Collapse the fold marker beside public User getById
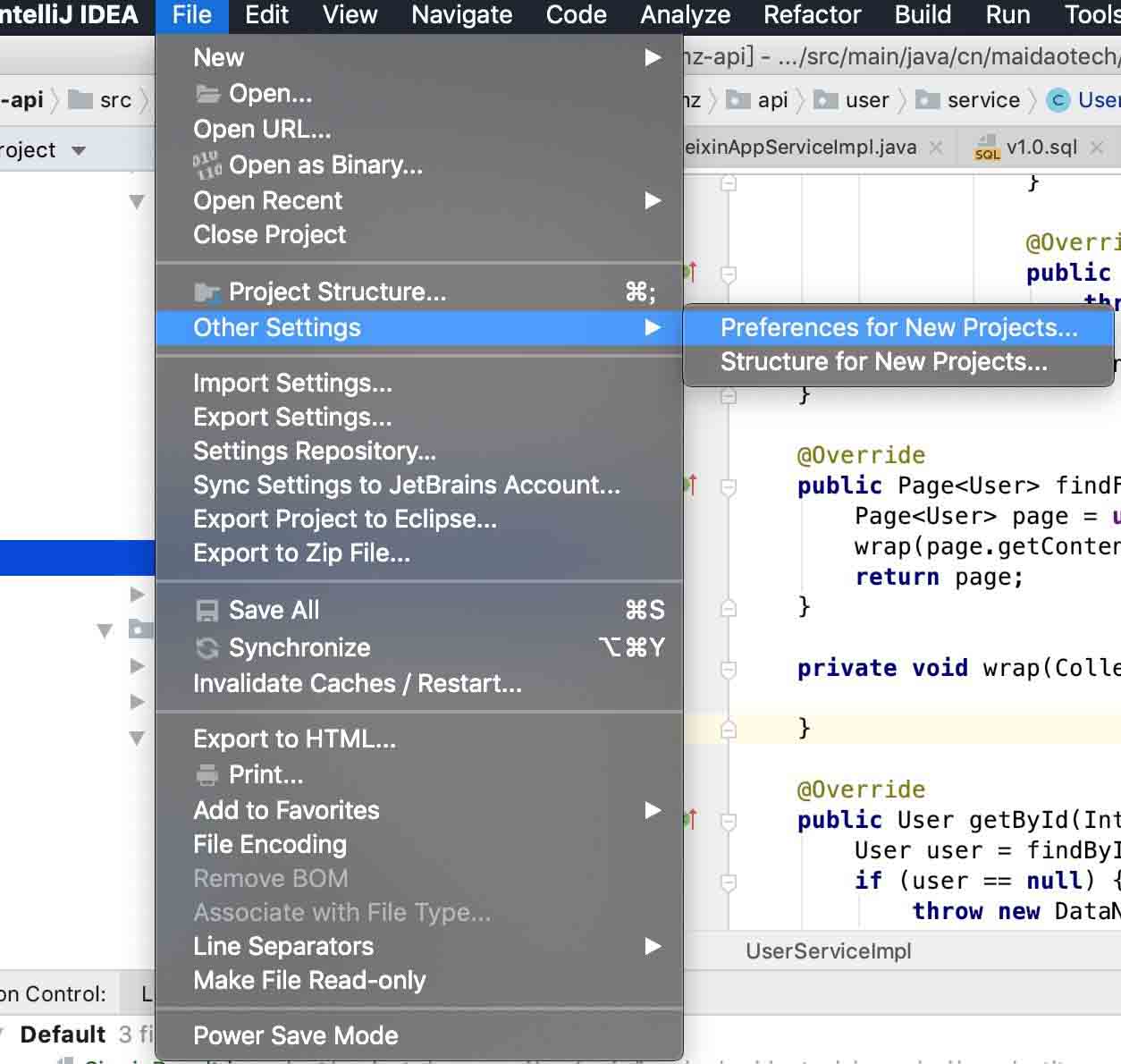Screen dimensions: 1121x1064 tap(729, 821)
